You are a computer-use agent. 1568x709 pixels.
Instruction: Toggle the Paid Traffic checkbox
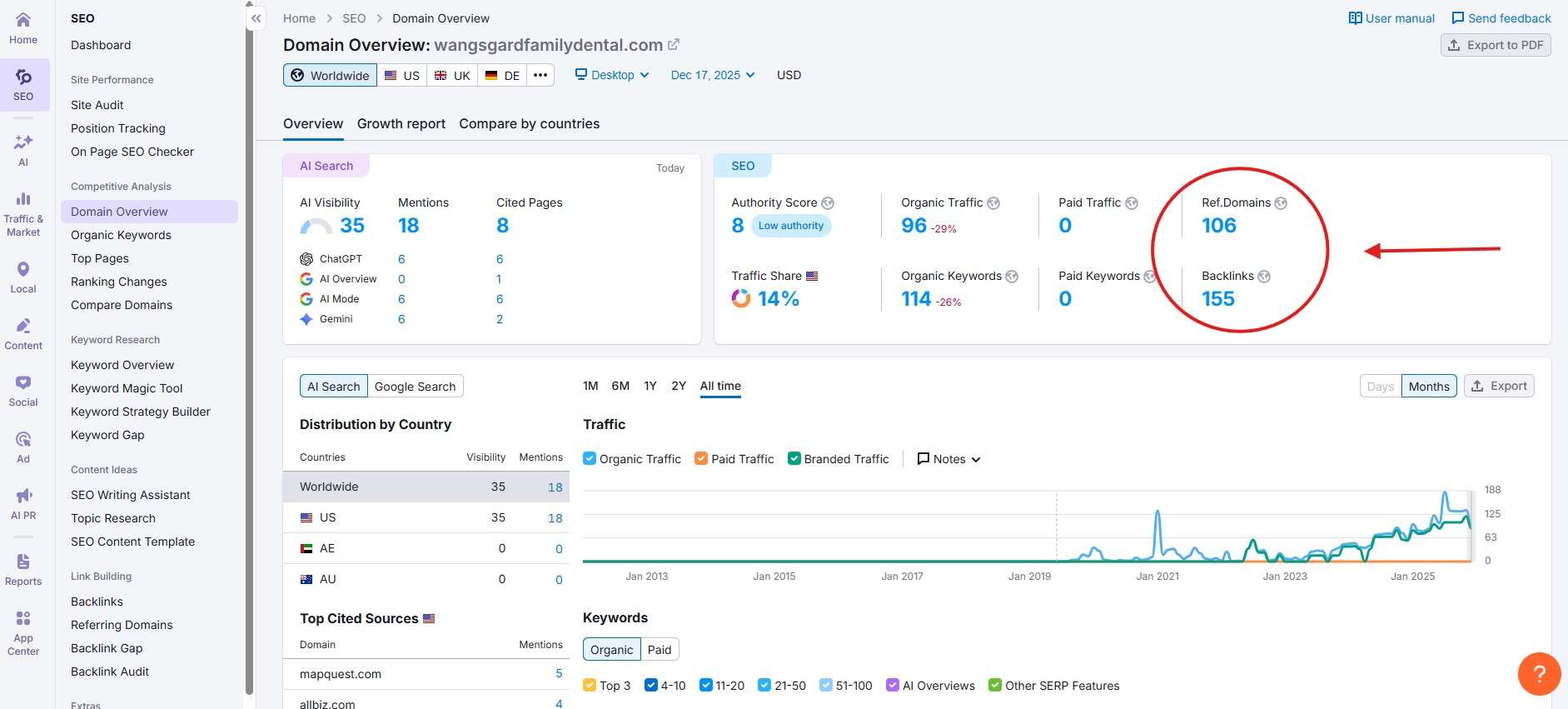[701, 458]
